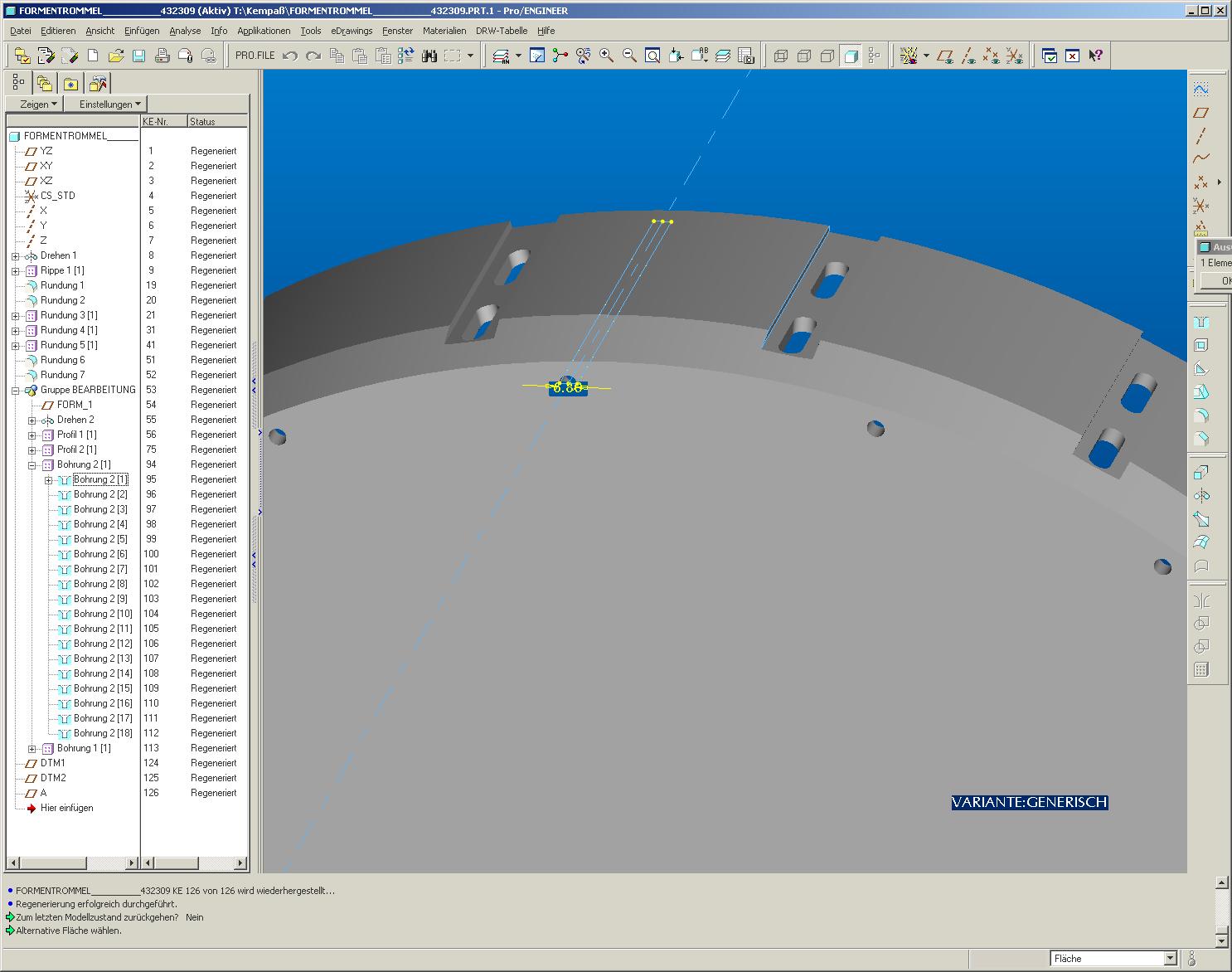
Task: Open the Einstellungen dropdown
Action: (110, 104)
